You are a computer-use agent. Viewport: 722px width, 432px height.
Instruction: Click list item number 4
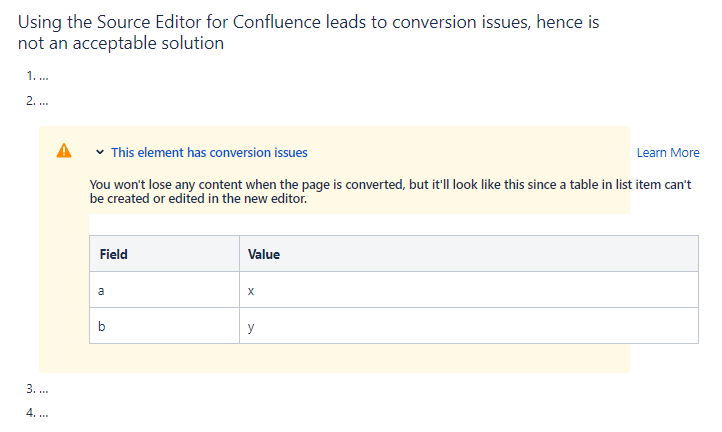click(37, 413)
